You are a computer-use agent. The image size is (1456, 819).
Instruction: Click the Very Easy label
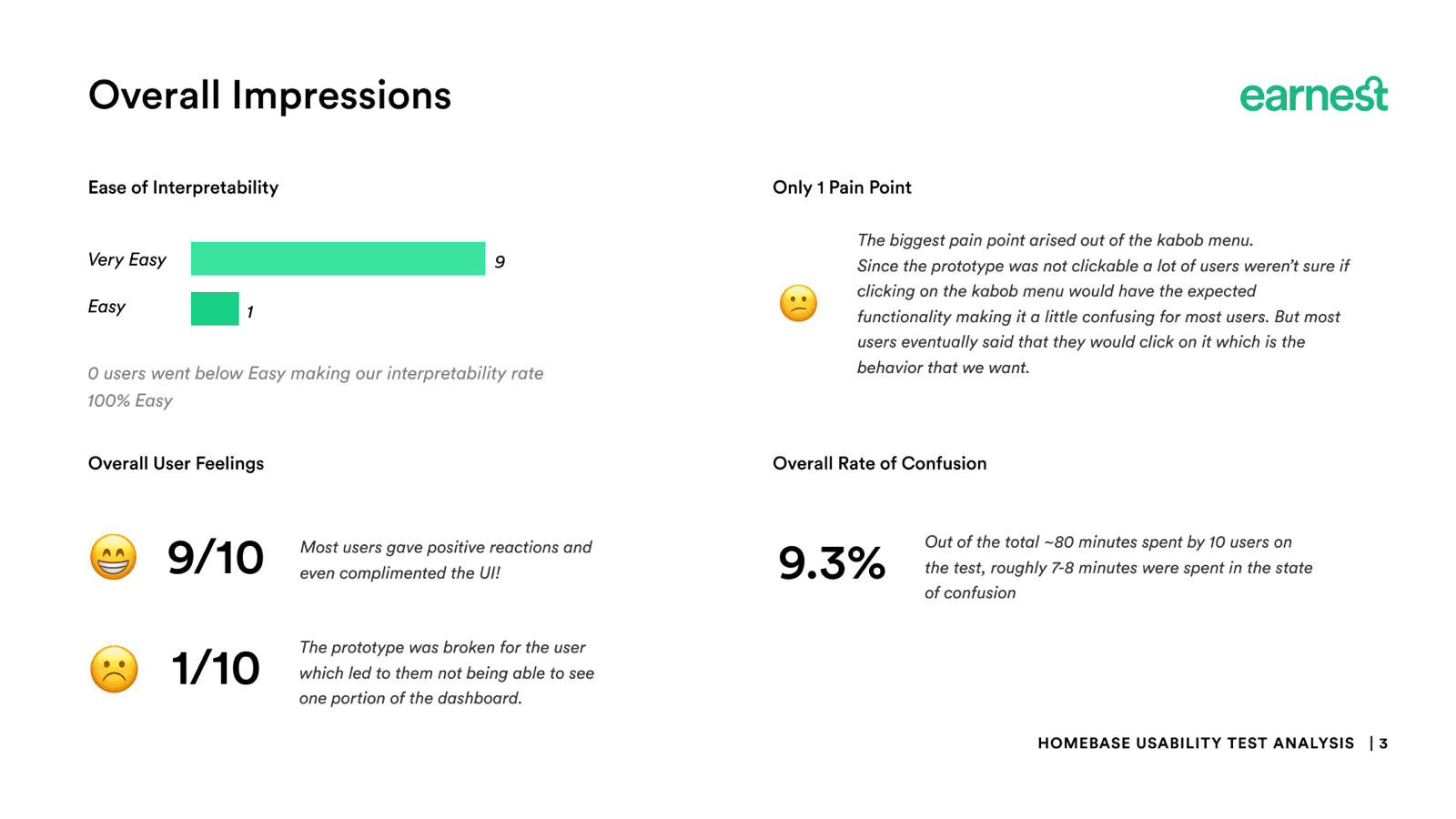pyautogui.click(x=126, y=259)
